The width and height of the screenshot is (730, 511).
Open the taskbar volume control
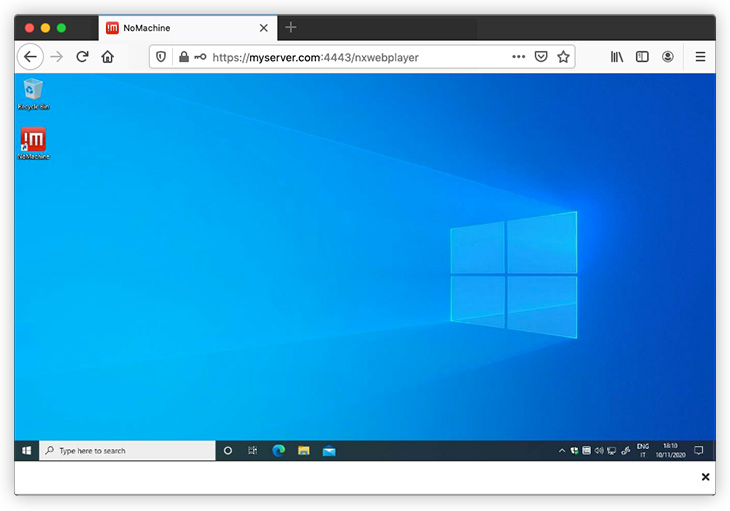coord(598,451)
